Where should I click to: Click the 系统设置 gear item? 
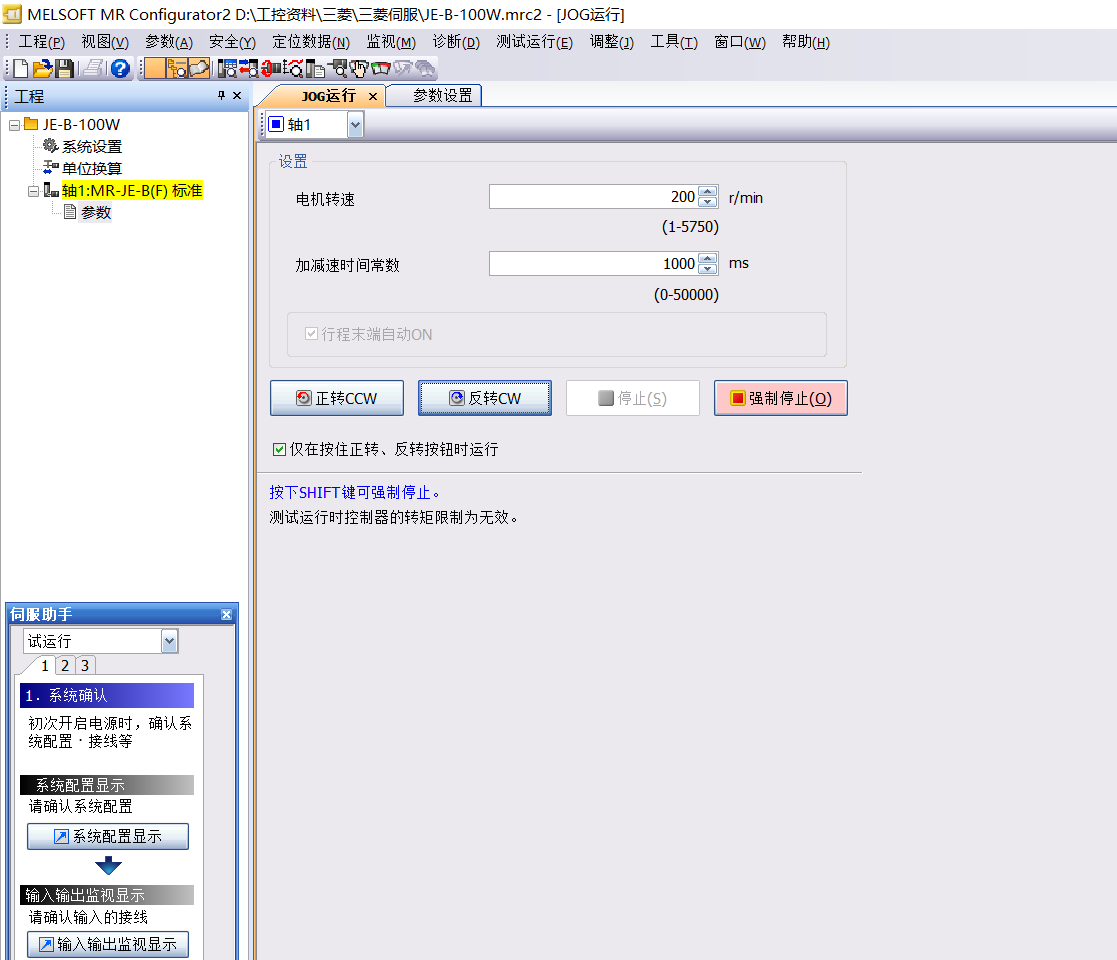91,147
